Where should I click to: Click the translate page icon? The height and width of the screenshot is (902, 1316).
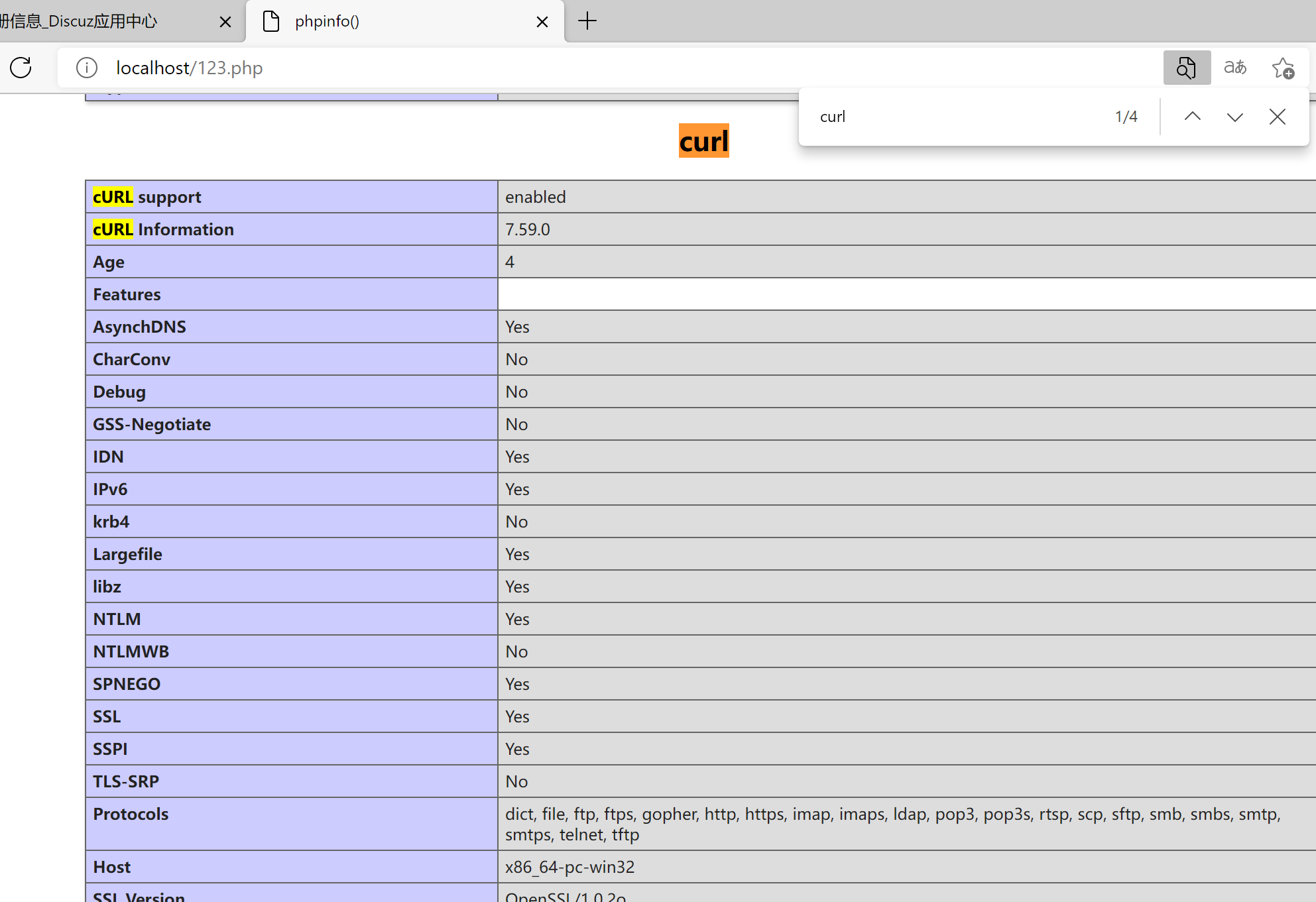click(x=1234, y=68)
